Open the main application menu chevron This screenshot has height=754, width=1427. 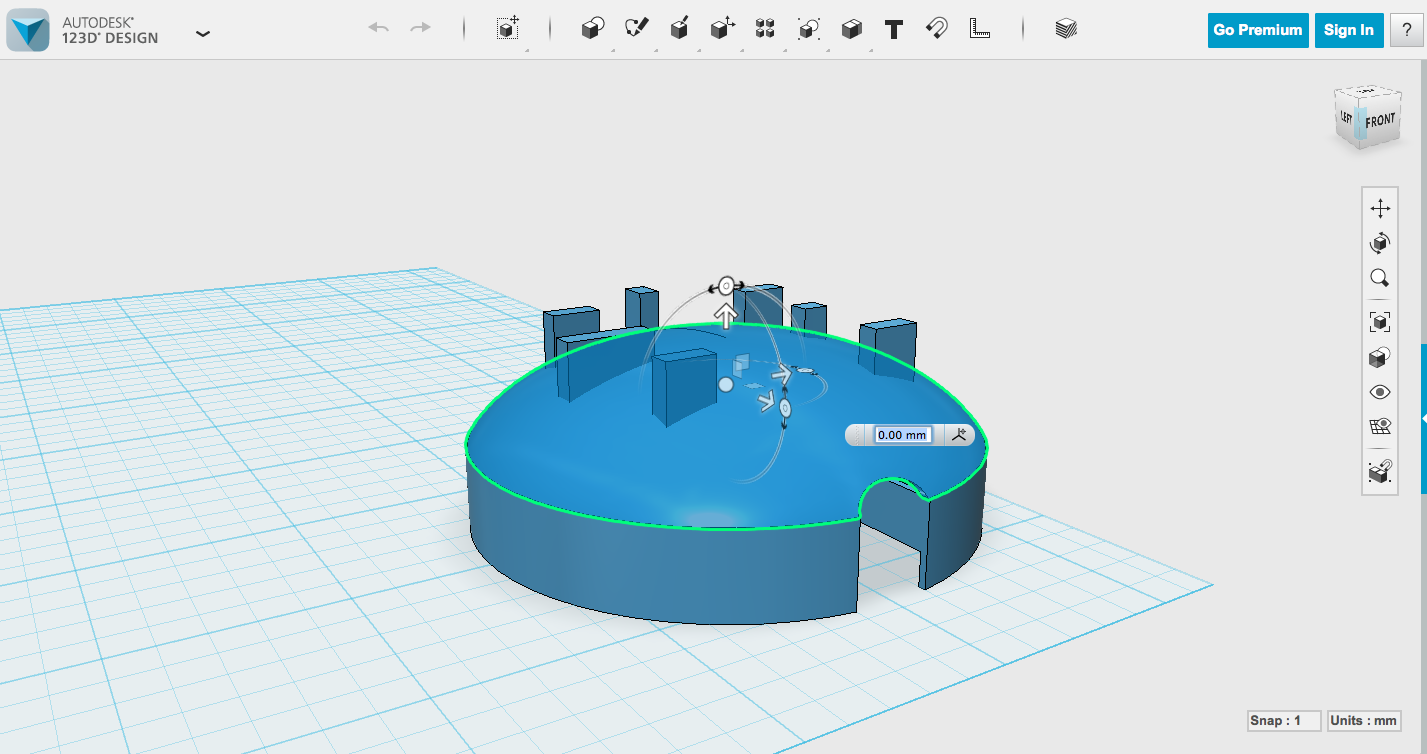click(x=203, y=33)
